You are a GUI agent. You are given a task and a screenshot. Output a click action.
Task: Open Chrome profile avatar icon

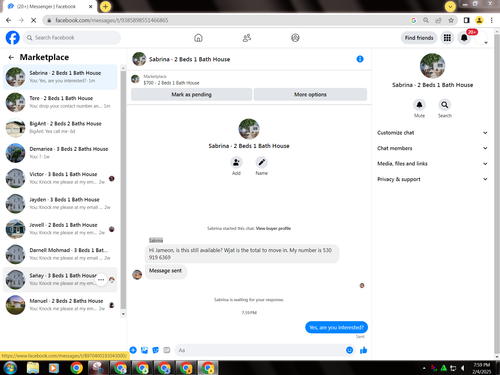point(479,20)
